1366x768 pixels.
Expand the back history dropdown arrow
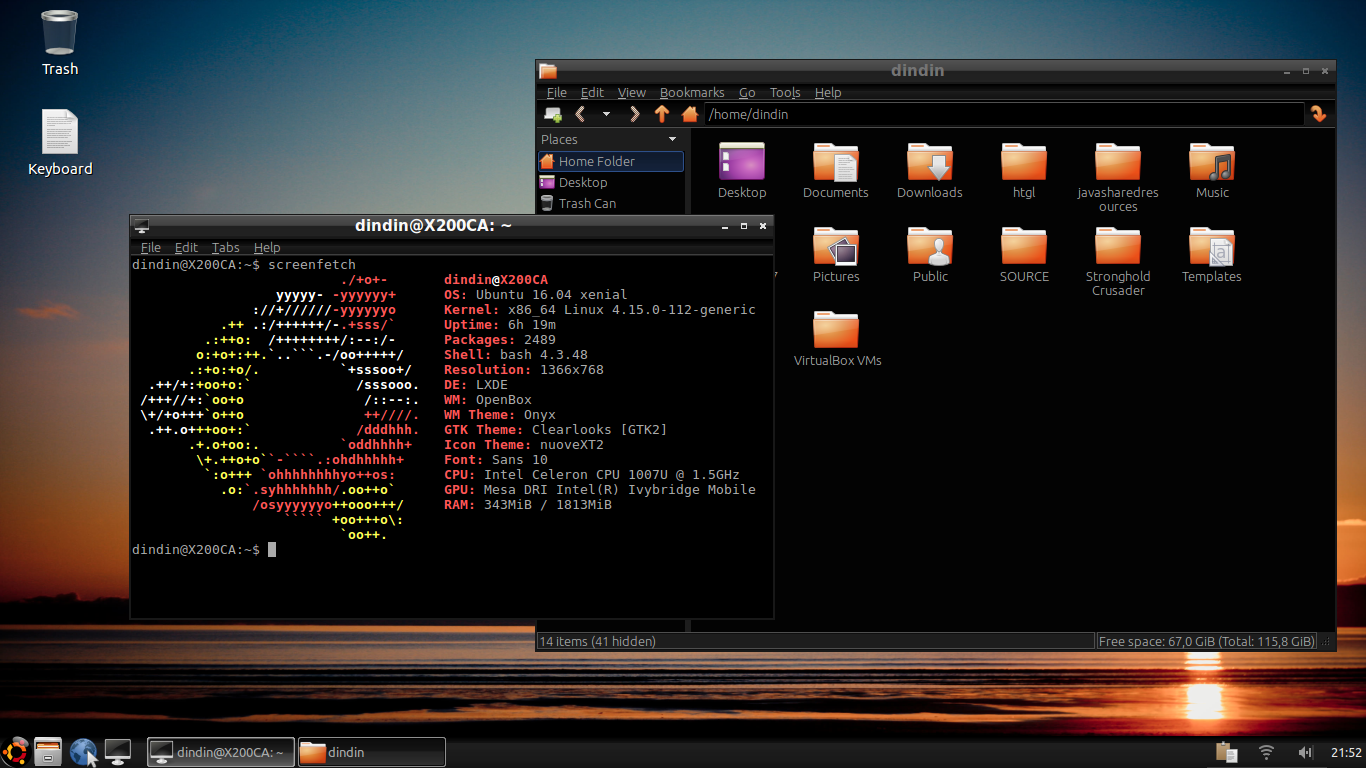(606, 114)
